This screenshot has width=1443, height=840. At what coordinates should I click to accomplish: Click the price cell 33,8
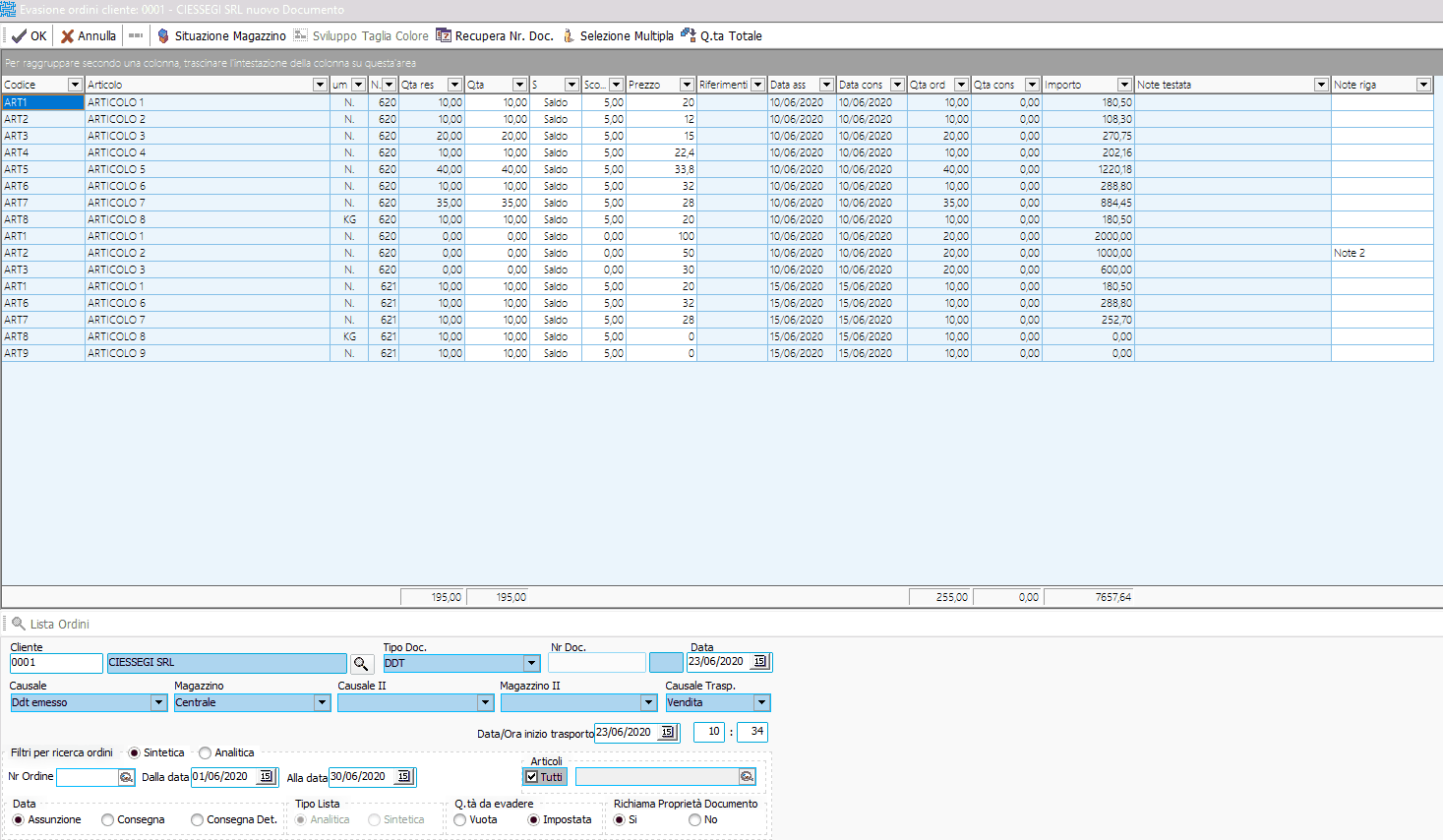coord(662,169)
